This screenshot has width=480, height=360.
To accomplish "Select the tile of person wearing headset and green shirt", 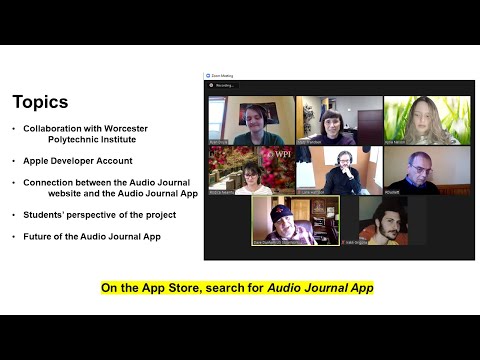I will click(252, 120).
